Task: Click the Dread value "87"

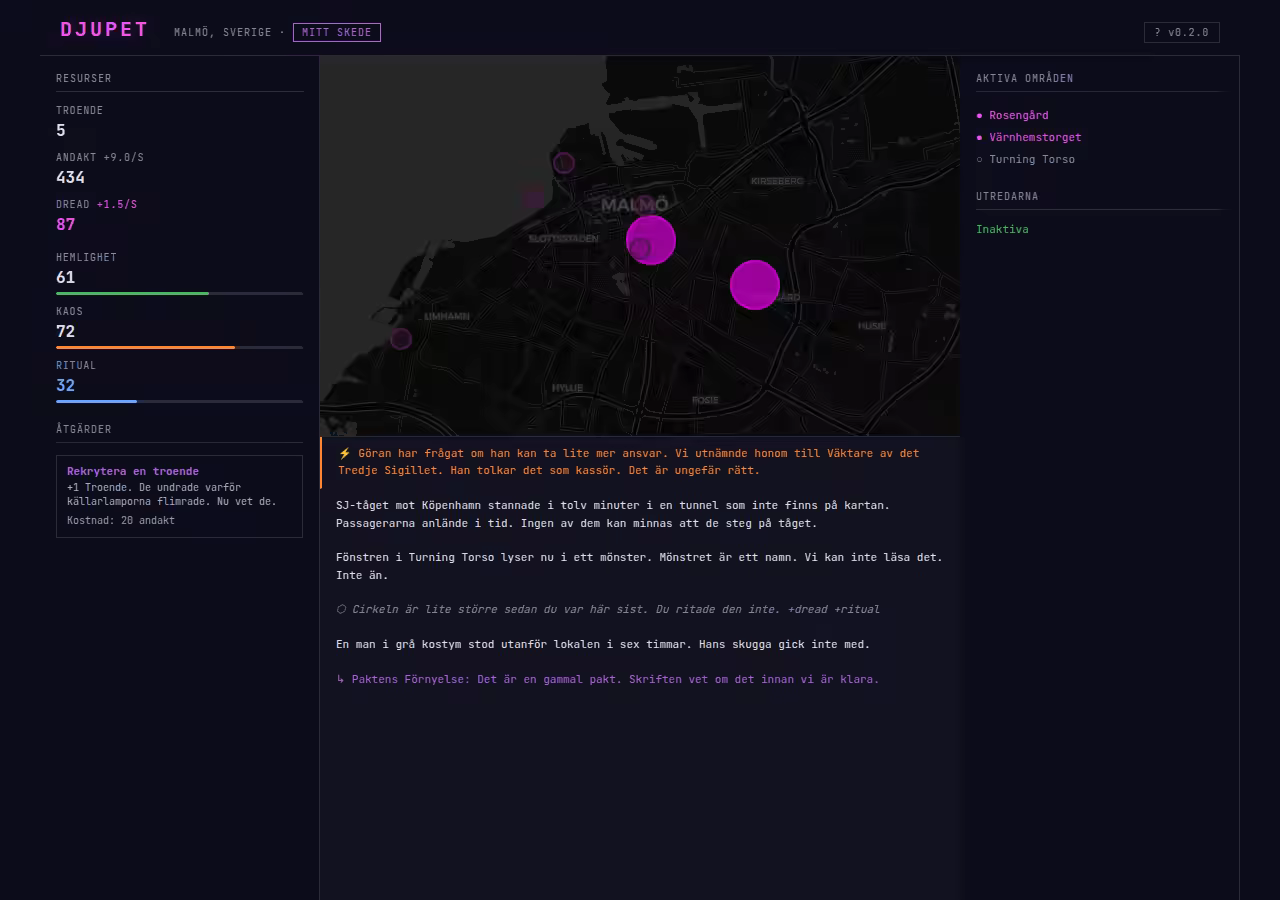Action: point(66,224)
